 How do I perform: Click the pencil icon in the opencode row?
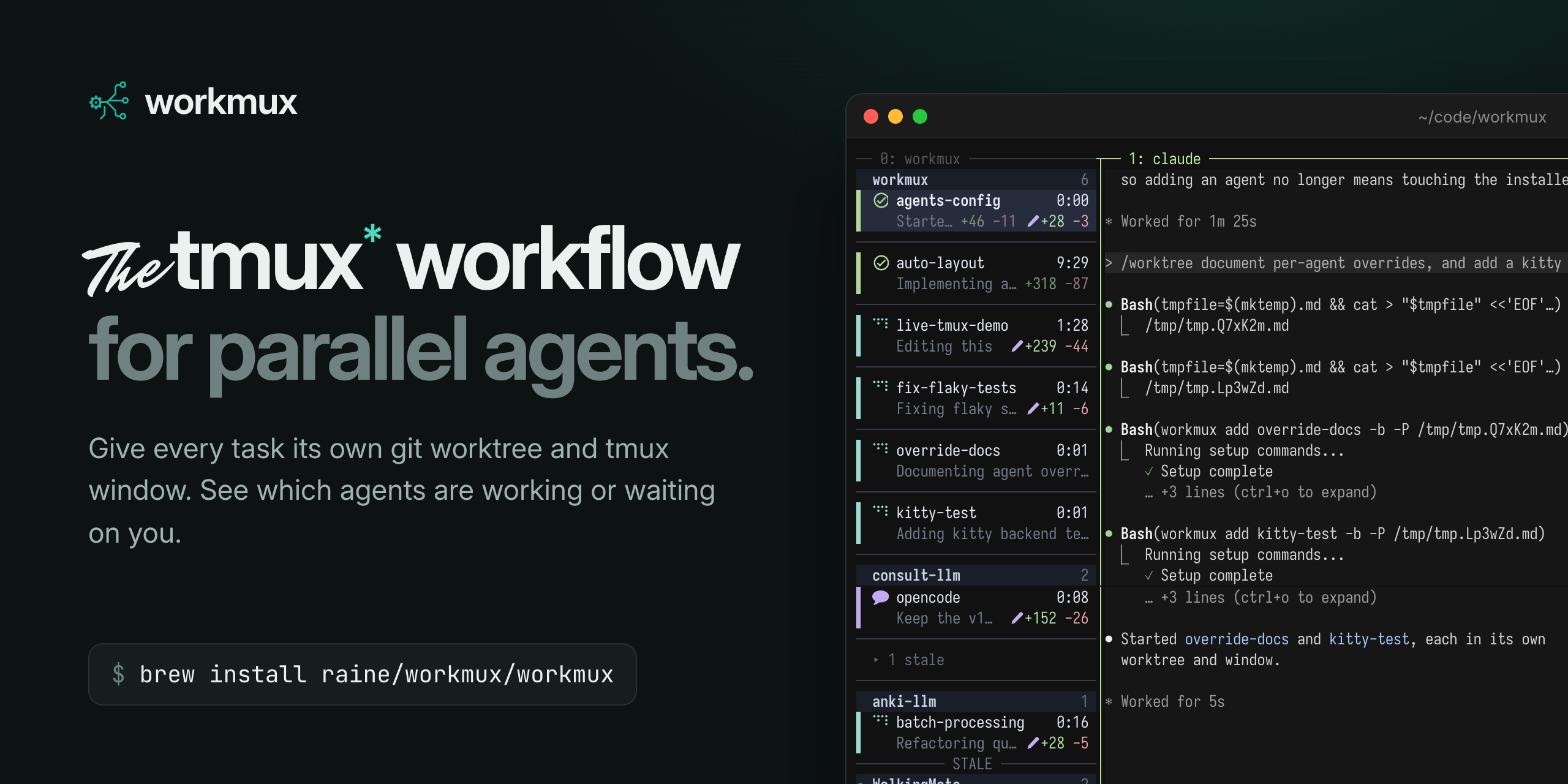(1017, 618)
